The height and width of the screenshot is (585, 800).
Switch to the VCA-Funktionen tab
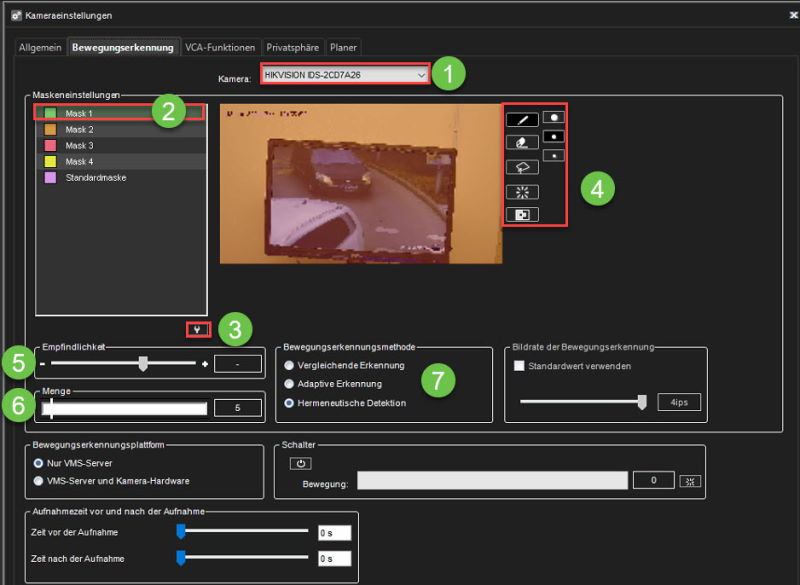click(219, 47)
